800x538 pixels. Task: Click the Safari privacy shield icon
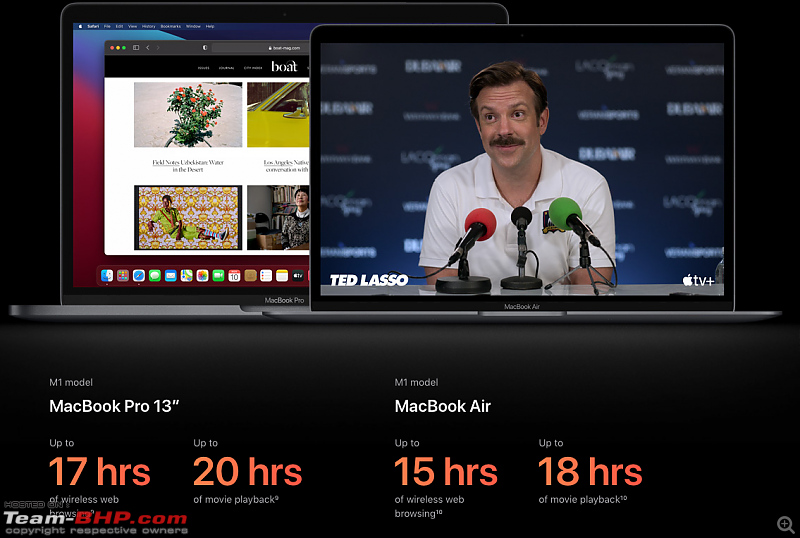(x=205, y=47)
